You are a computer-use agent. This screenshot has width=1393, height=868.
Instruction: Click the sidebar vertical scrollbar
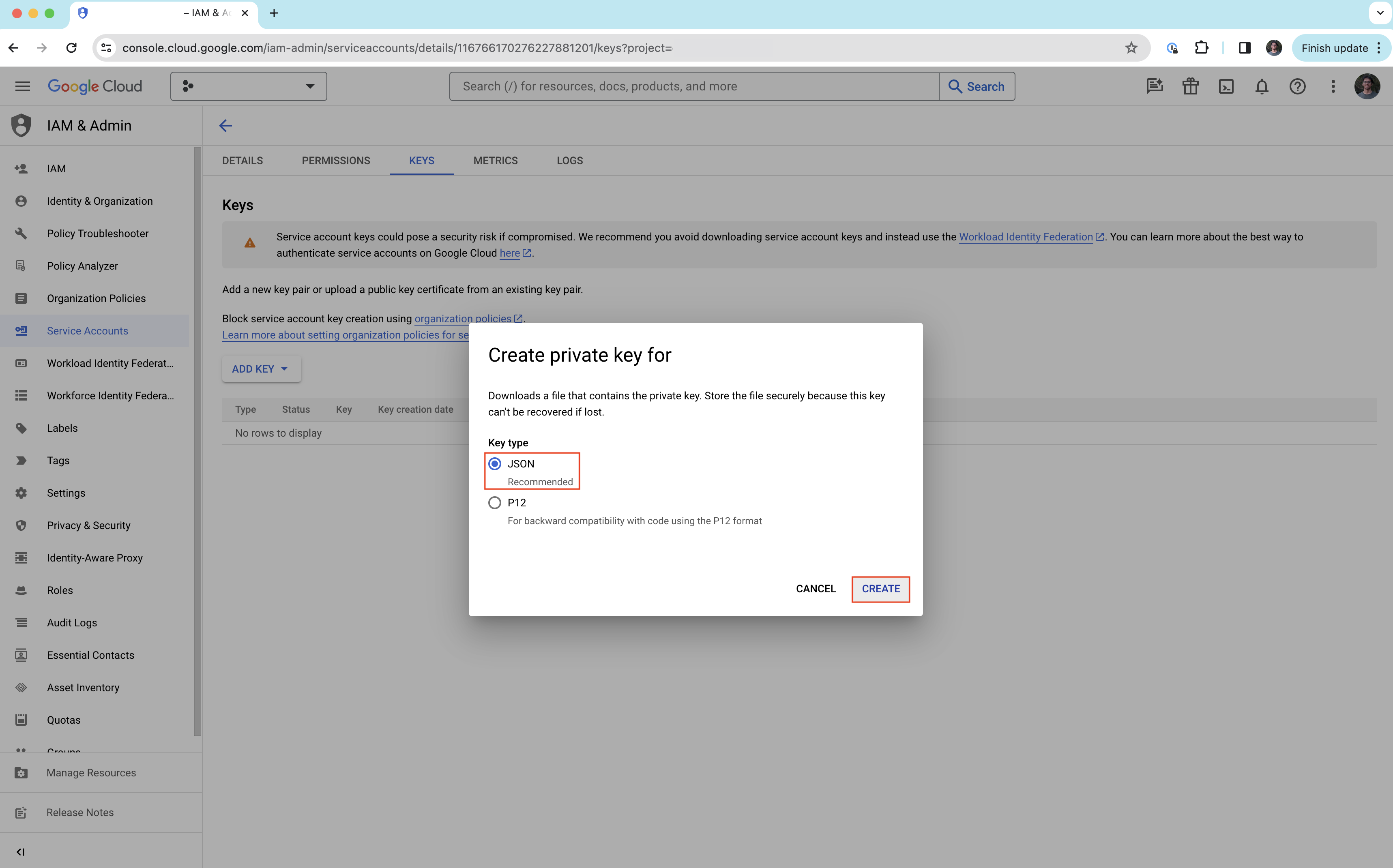click(197, 441)
